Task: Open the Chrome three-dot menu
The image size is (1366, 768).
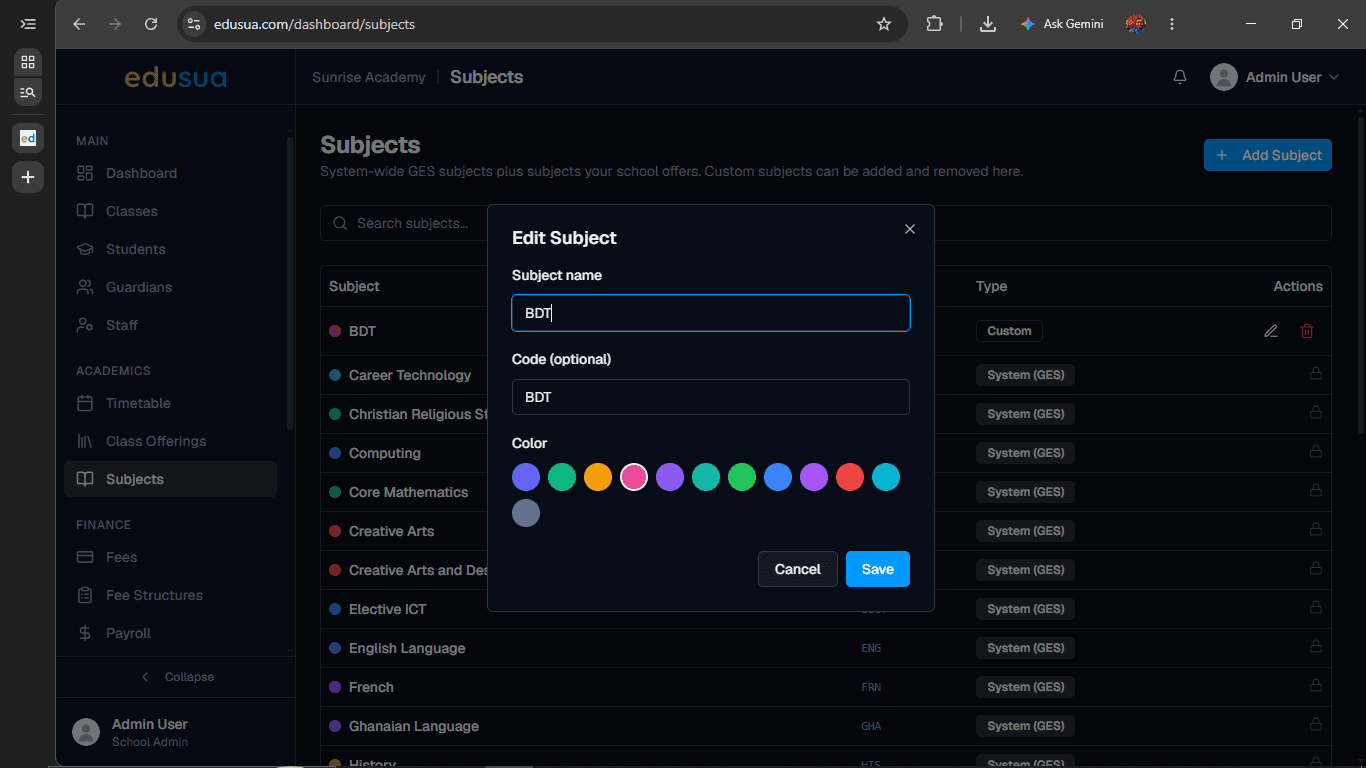Action: coord(1172,24)
